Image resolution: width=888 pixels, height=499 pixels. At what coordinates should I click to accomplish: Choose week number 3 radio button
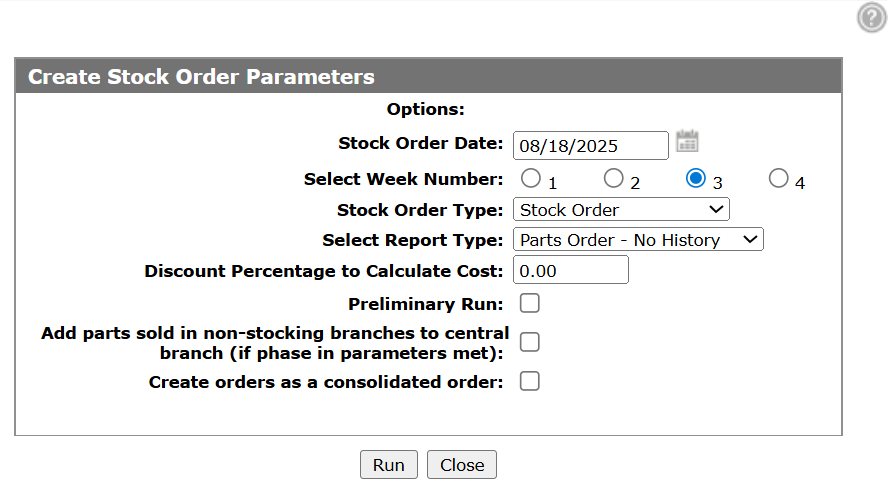click(696, 178)
